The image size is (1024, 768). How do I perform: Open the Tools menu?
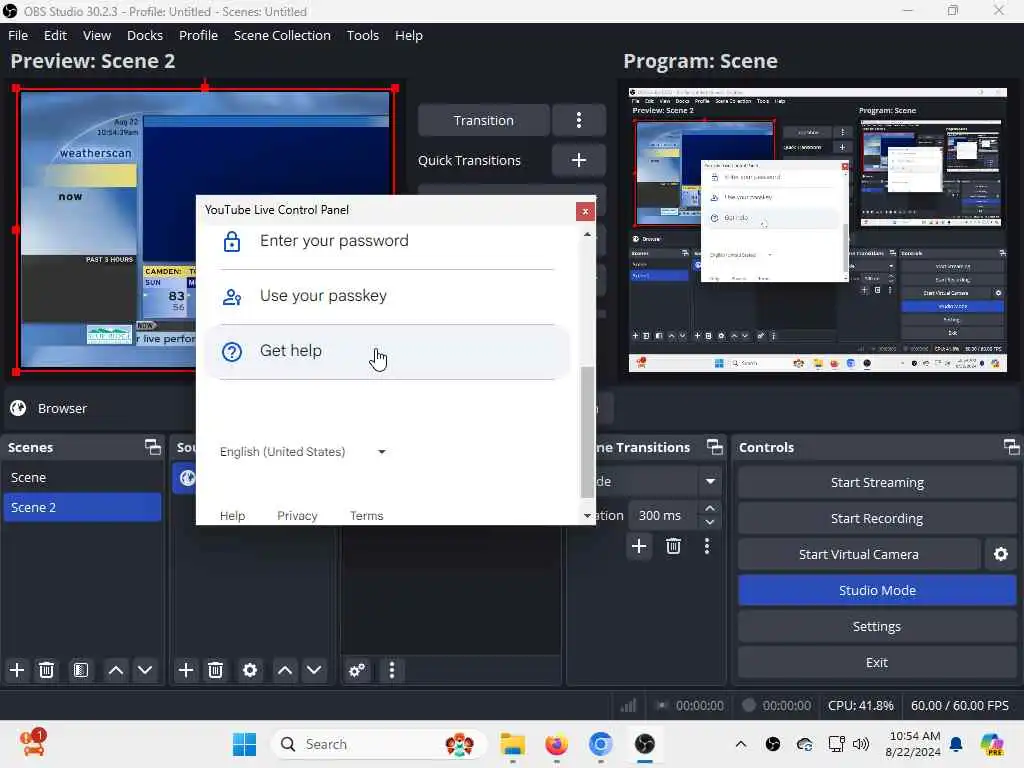pos(362,35)
